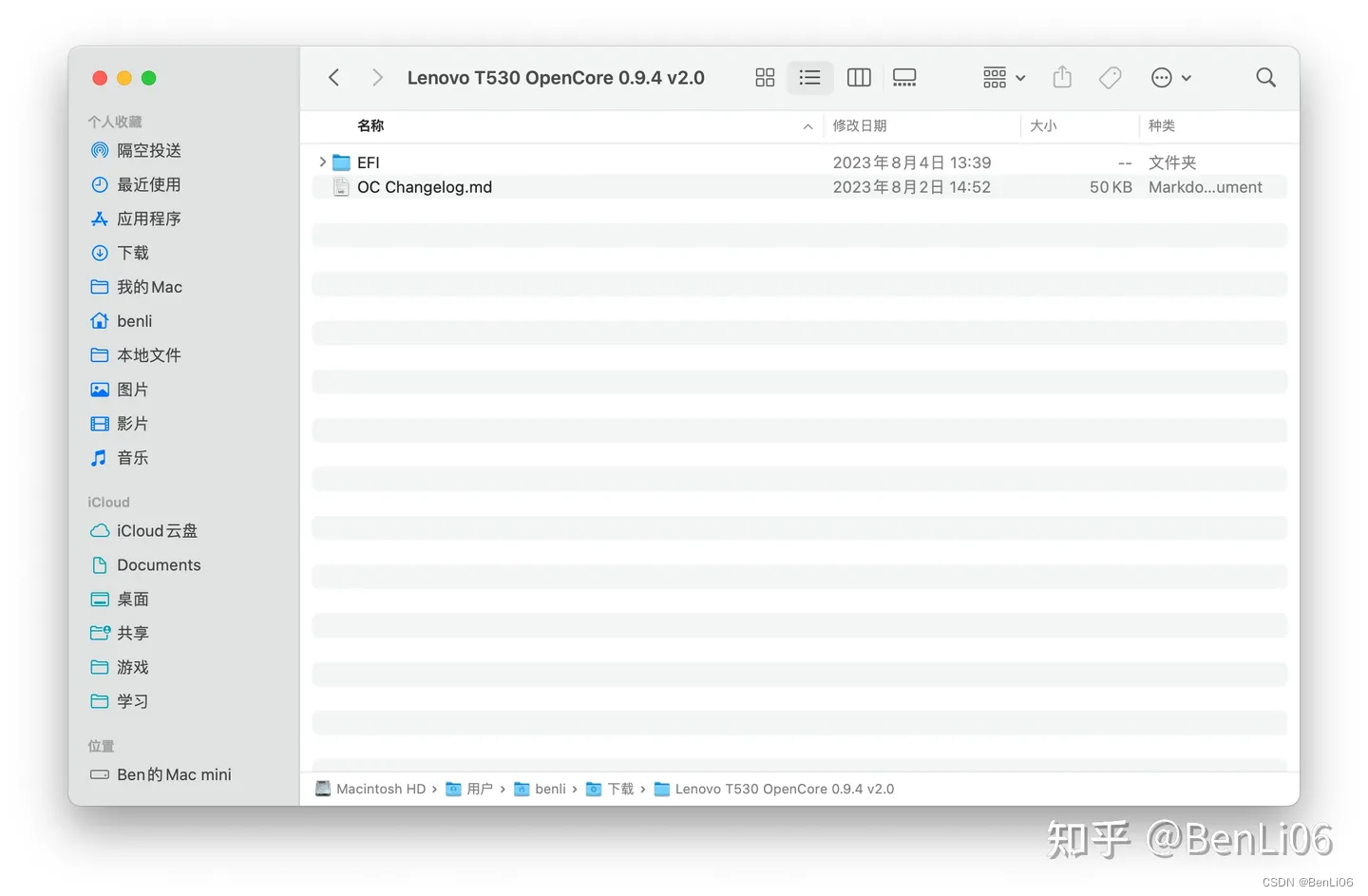Select the OC Changelog.md file
This screenshot has width=1368, height=896.
799,187
